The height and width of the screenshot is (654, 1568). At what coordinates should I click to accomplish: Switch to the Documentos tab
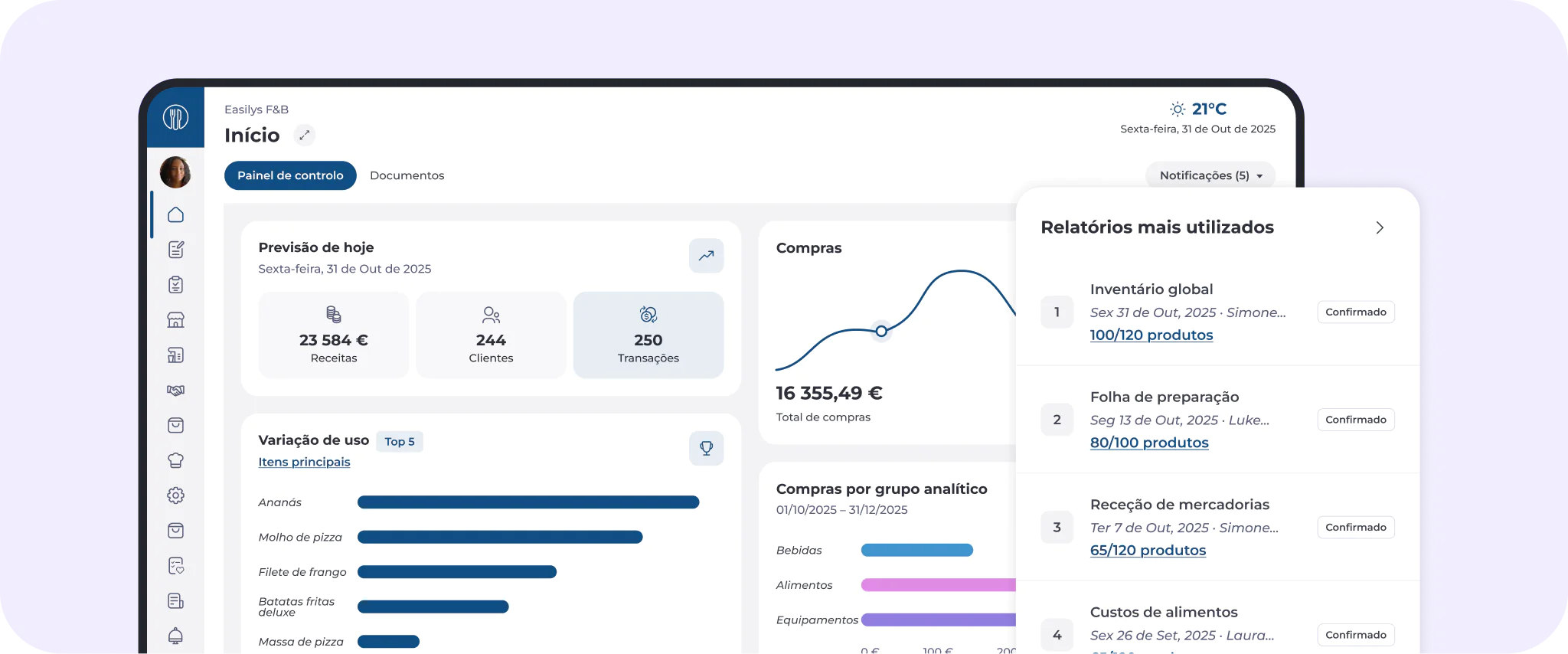coord(407,175)
